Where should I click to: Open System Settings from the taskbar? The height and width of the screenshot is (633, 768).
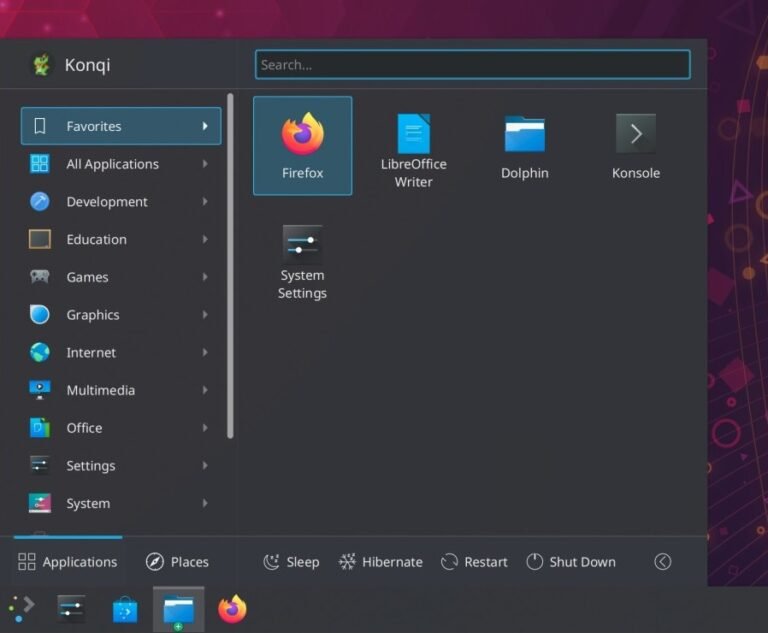(x=71, y=609)
